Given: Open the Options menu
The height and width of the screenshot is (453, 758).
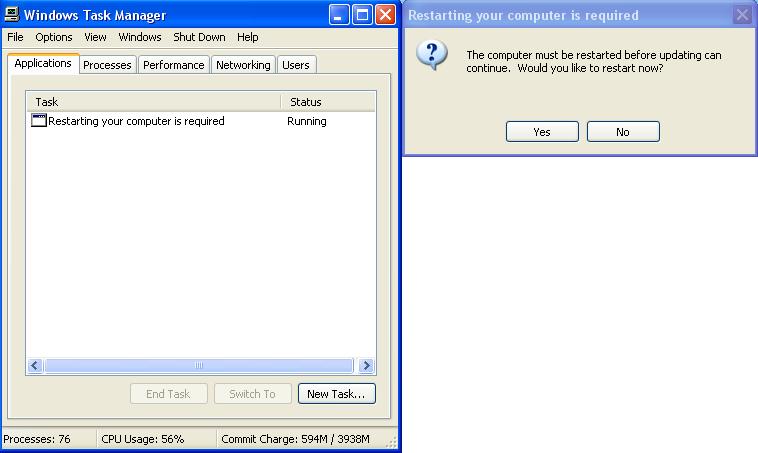Looking at the screenshot, I should coord(54,37).
